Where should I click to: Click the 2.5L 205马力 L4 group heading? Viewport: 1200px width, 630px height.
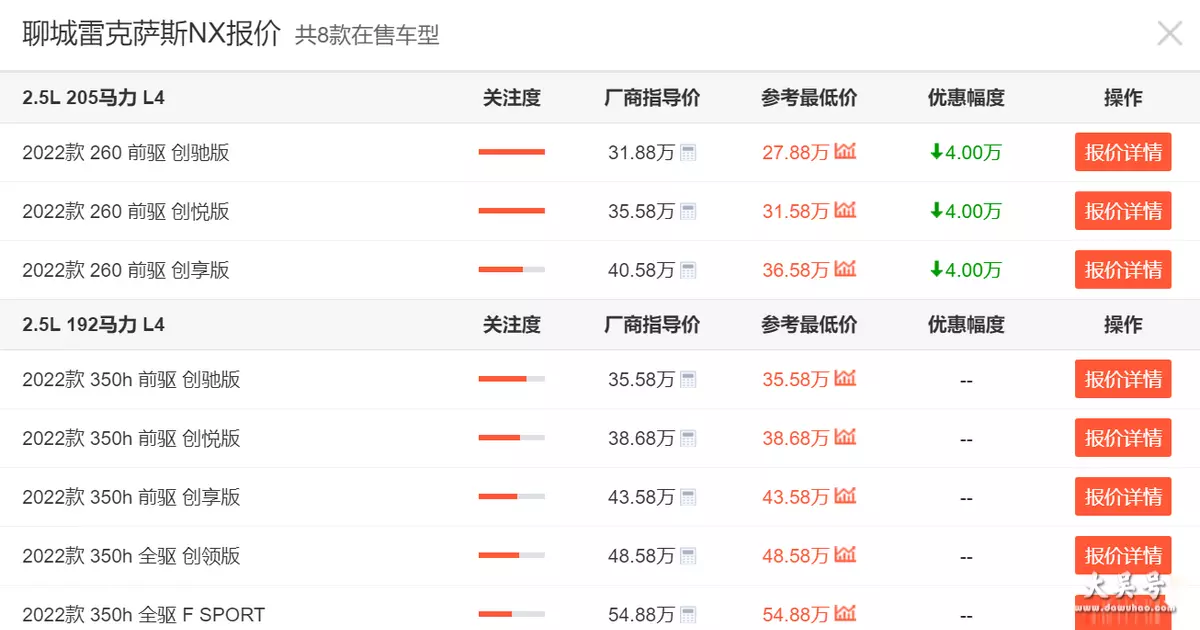[94, 98]
